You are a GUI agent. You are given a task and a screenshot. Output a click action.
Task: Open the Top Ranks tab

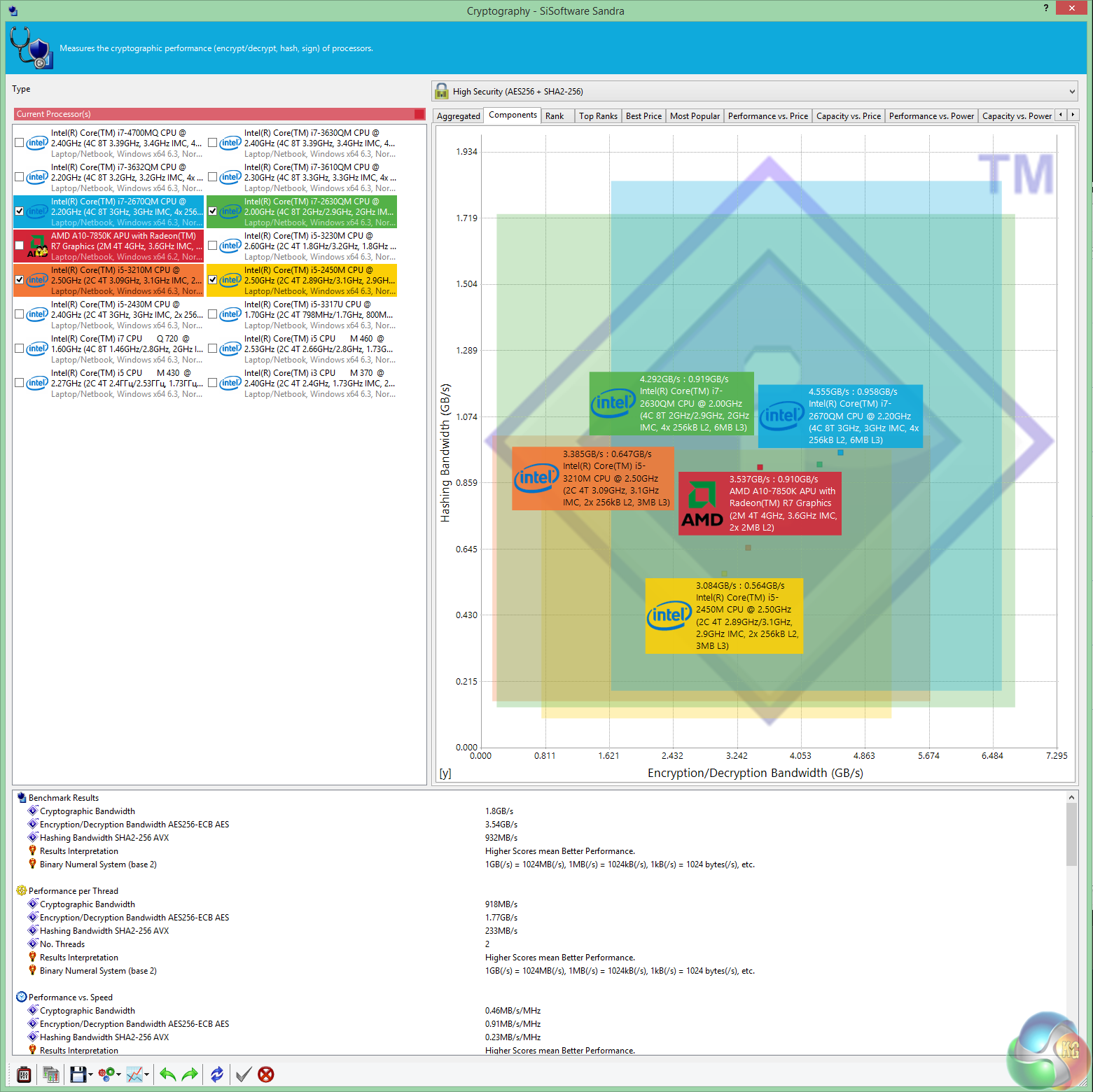tap(599, 116)
